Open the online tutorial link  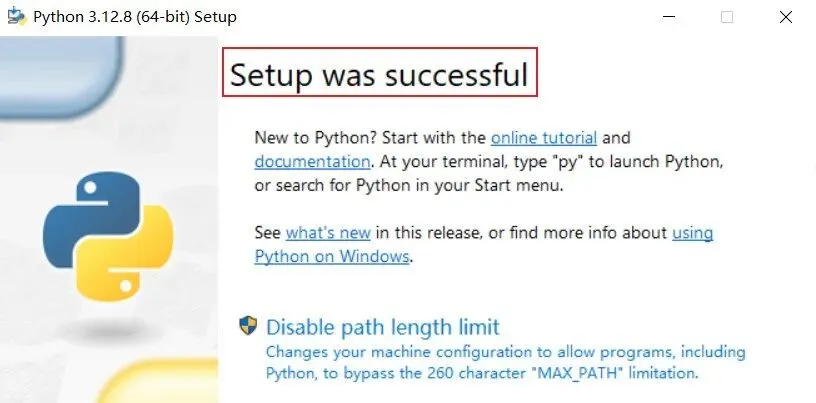543,137
